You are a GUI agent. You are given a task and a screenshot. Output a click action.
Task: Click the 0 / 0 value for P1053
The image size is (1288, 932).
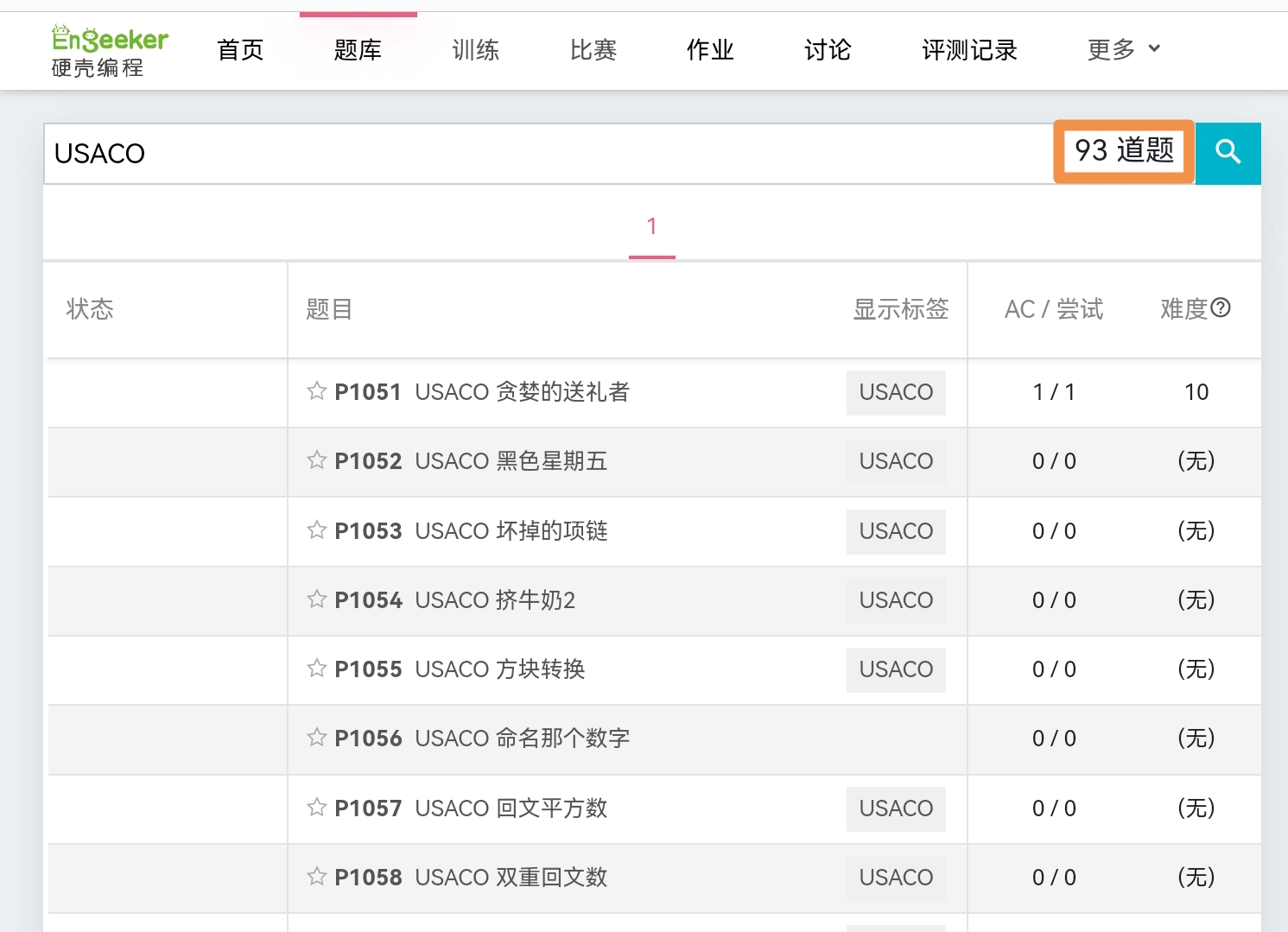(1054, 531)
